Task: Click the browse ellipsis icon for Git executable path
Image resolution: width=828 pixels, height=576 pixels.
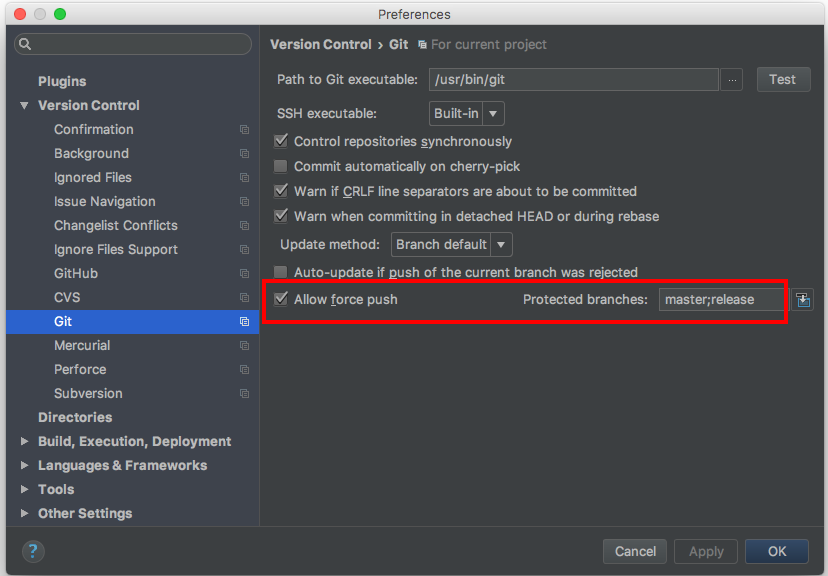Action: click(733, 79)
